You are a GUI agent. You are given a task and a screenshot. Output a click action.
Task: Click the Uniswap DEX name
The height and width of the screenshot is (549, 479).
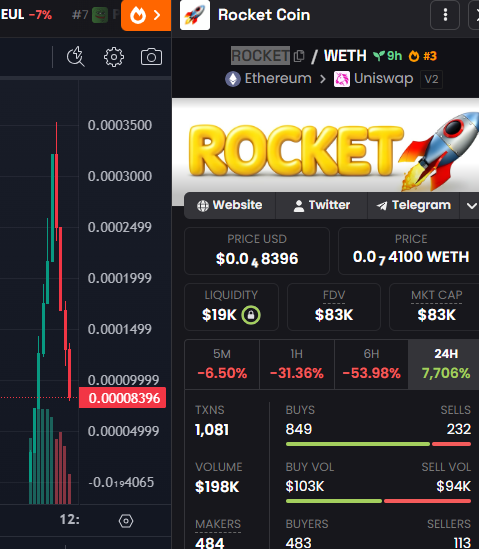point(383,78)
